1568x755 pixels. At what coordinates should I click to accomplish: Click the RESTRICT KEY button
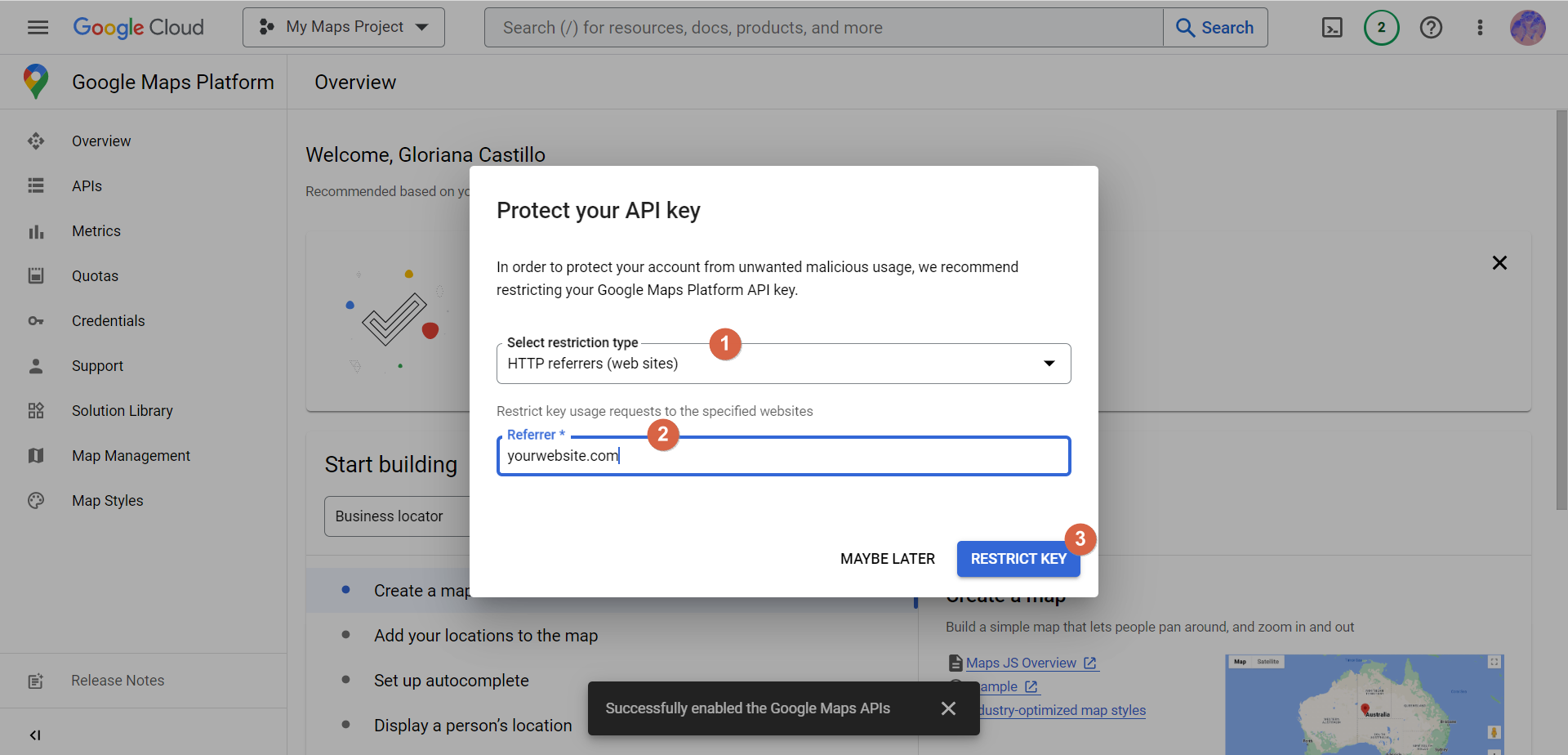(1018, 559)
